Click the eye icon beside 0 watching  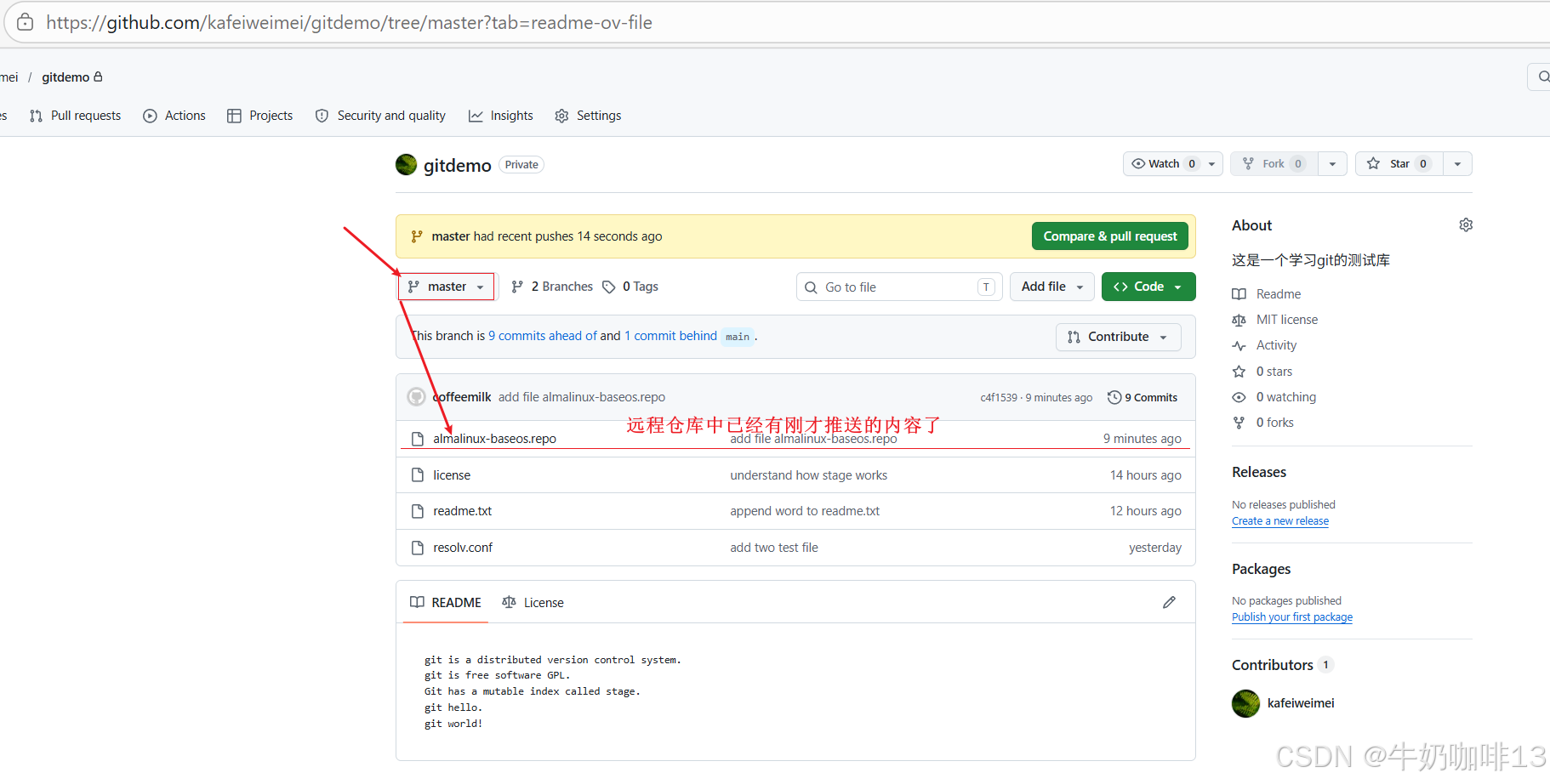[1239, 397]
